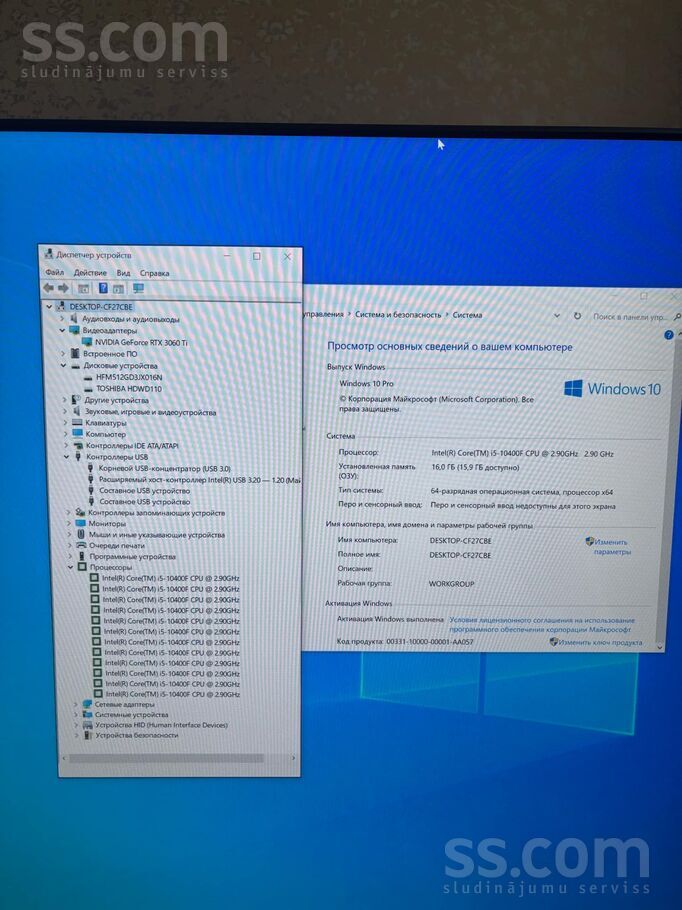The width and height of the screenshot is (682, 910).
Task: Click the HFM512GD3JX016N disk drive icon
Action: (x=88, y=377)
